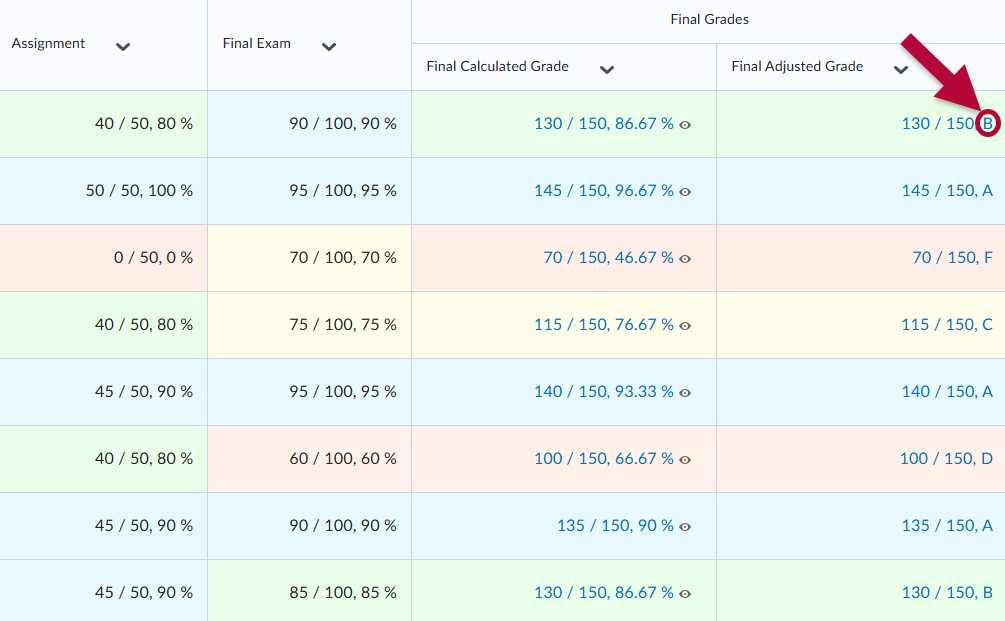
Task: Open the Final Adjusted Grade dropdown menu
Action: [x=900, y=69]
